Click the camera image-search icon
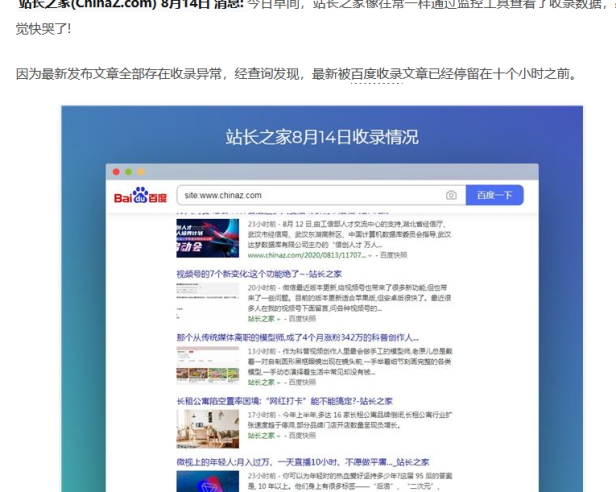This screenshot has width=616, height=492. (x=451, y=195)
